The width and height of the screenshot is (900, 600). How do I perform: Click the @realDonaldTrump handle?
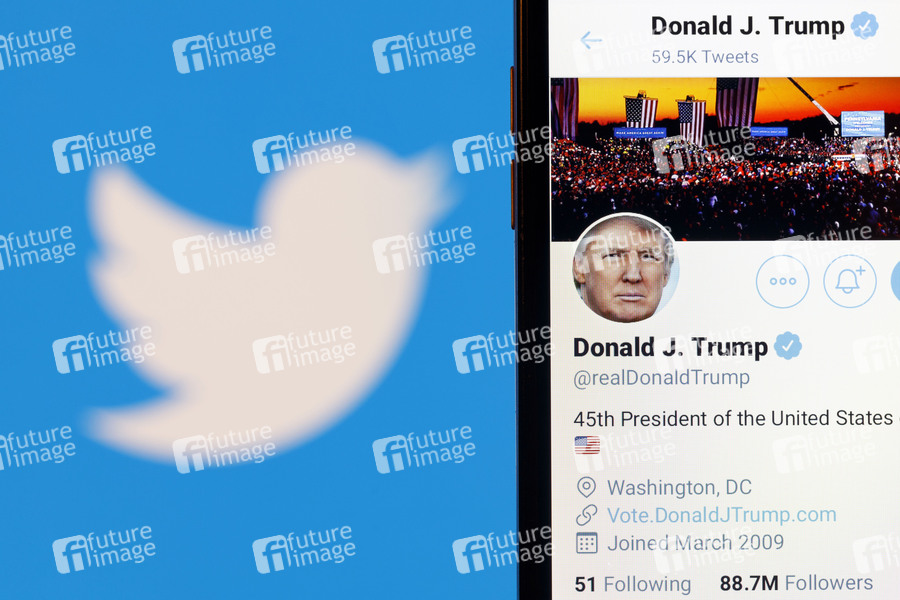pos(661,378)
